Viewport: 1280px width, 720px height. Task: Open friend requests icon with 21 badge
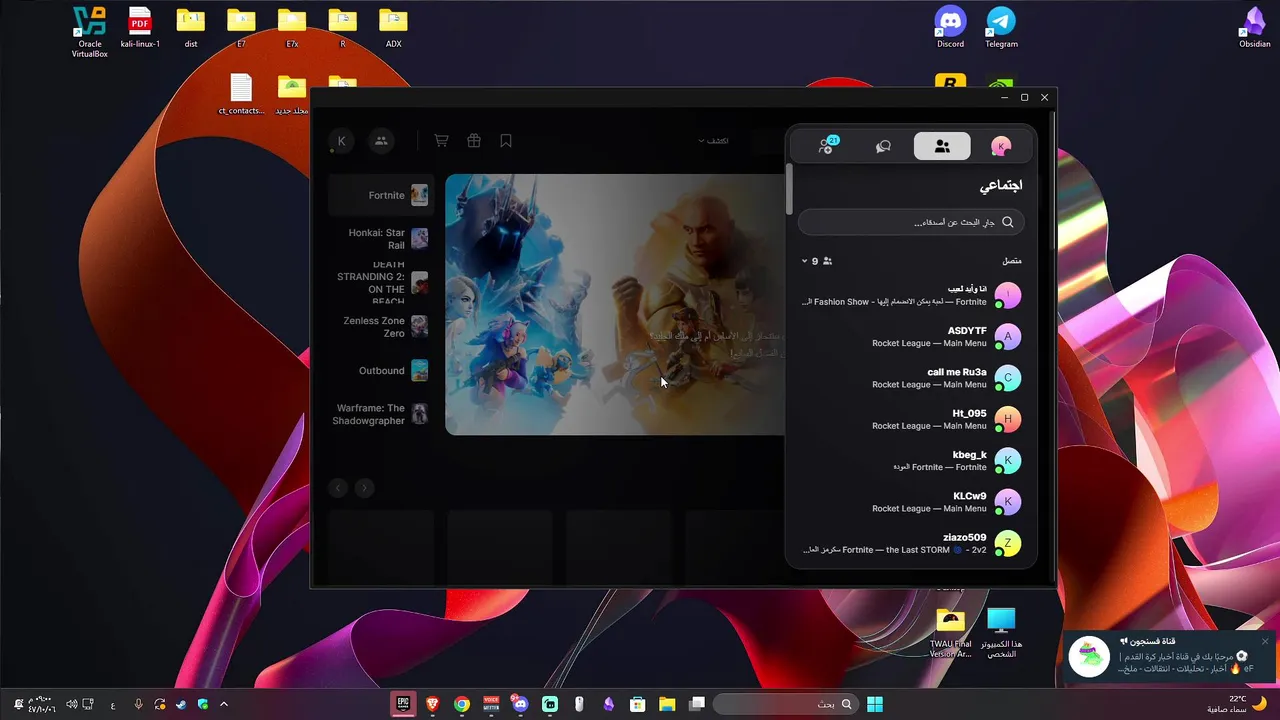[827, 146]
